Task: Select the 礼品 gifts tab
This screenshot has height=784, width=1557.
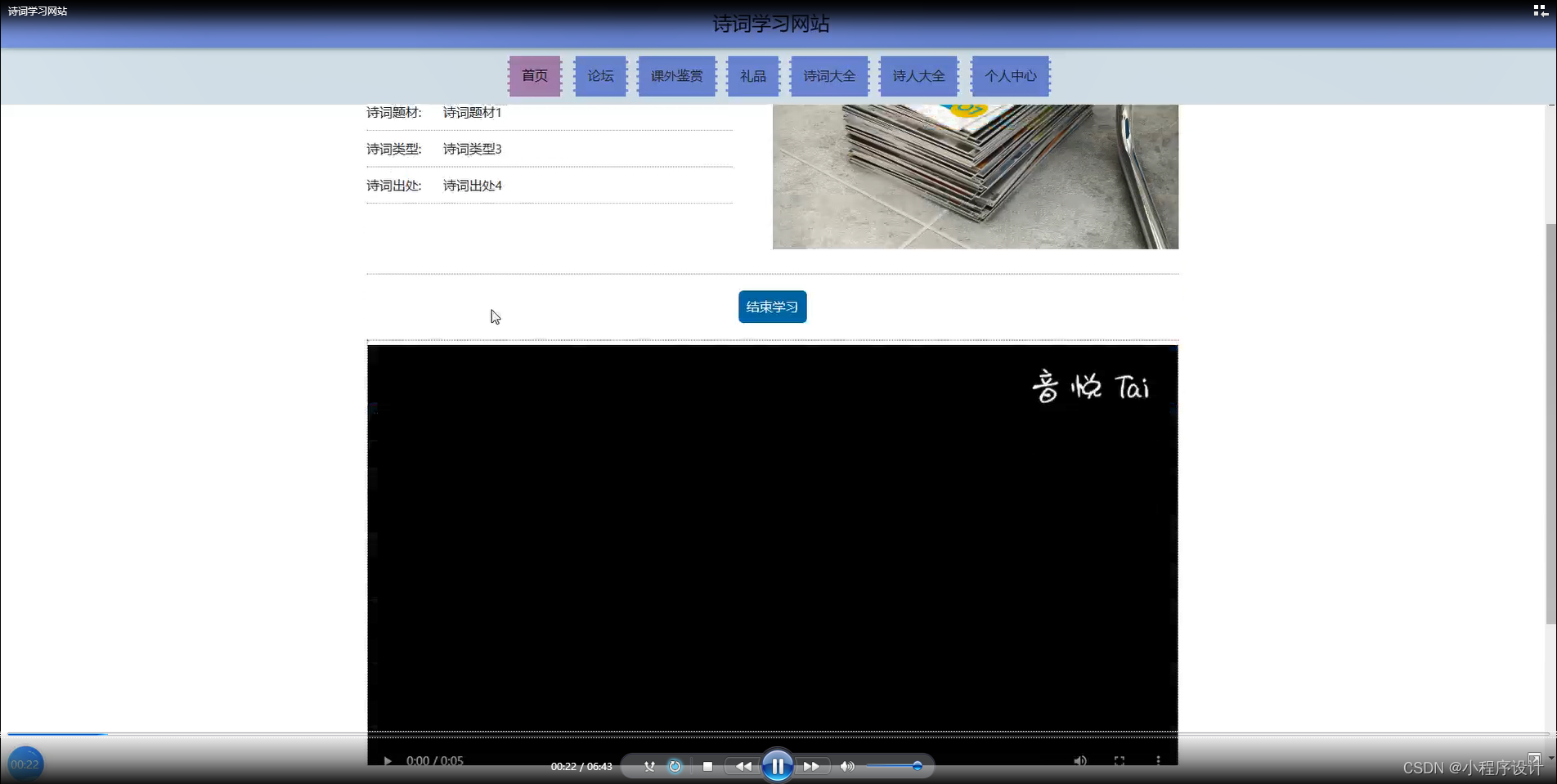Action: [x=753, y=76]
